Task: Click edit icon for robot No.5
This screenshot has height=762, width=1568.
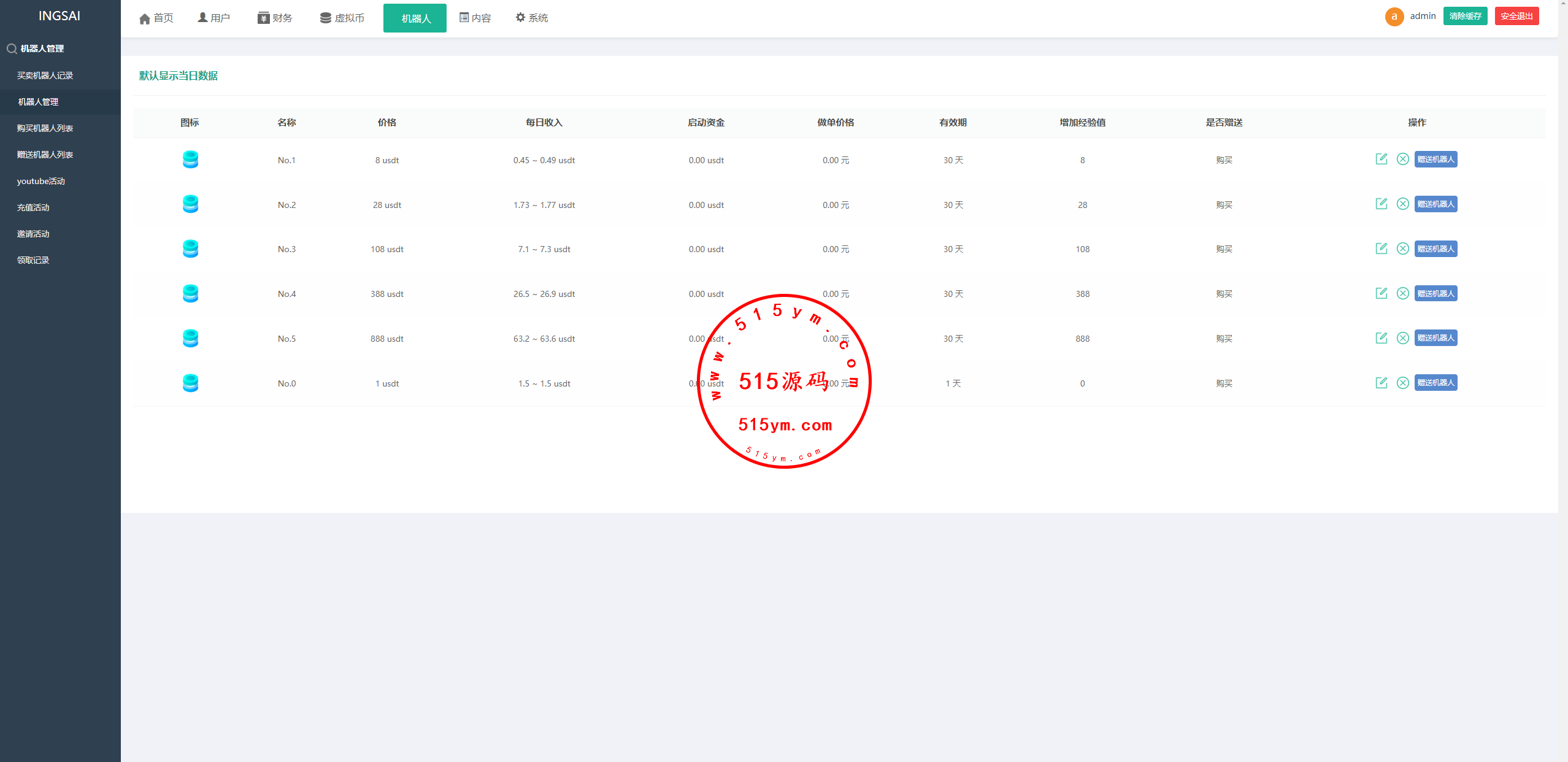Action: click(1381, 338)
